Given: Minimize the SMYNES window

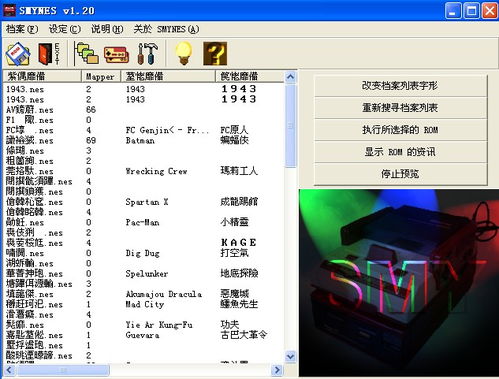Looking at the screenshot, I should coord(453,11).
